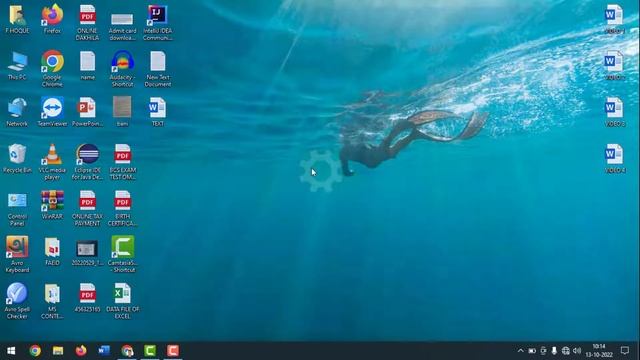Switch to green Camtasia taskbar icon

pyautogui.click(x=150, y=351)
